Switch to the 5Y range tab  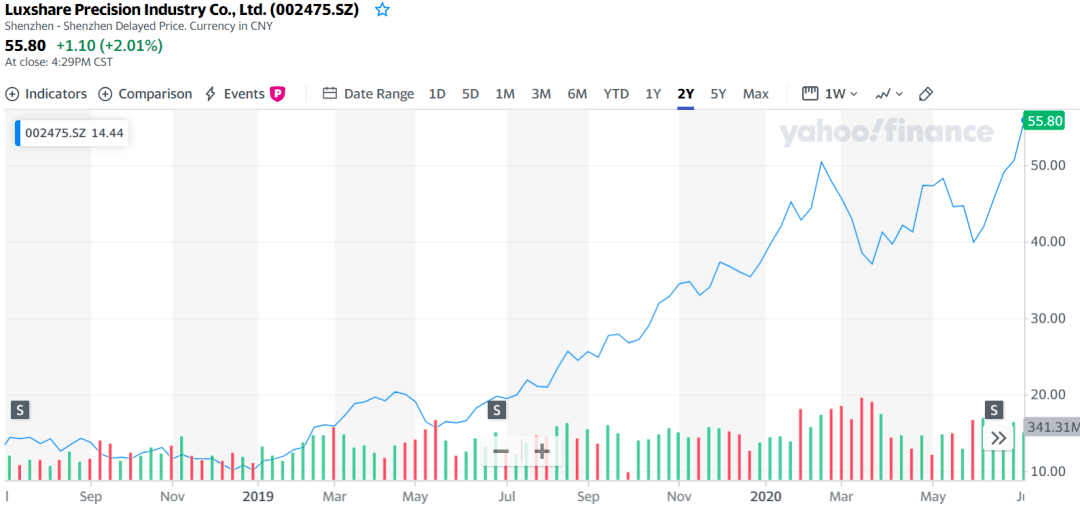coord(718,94)
